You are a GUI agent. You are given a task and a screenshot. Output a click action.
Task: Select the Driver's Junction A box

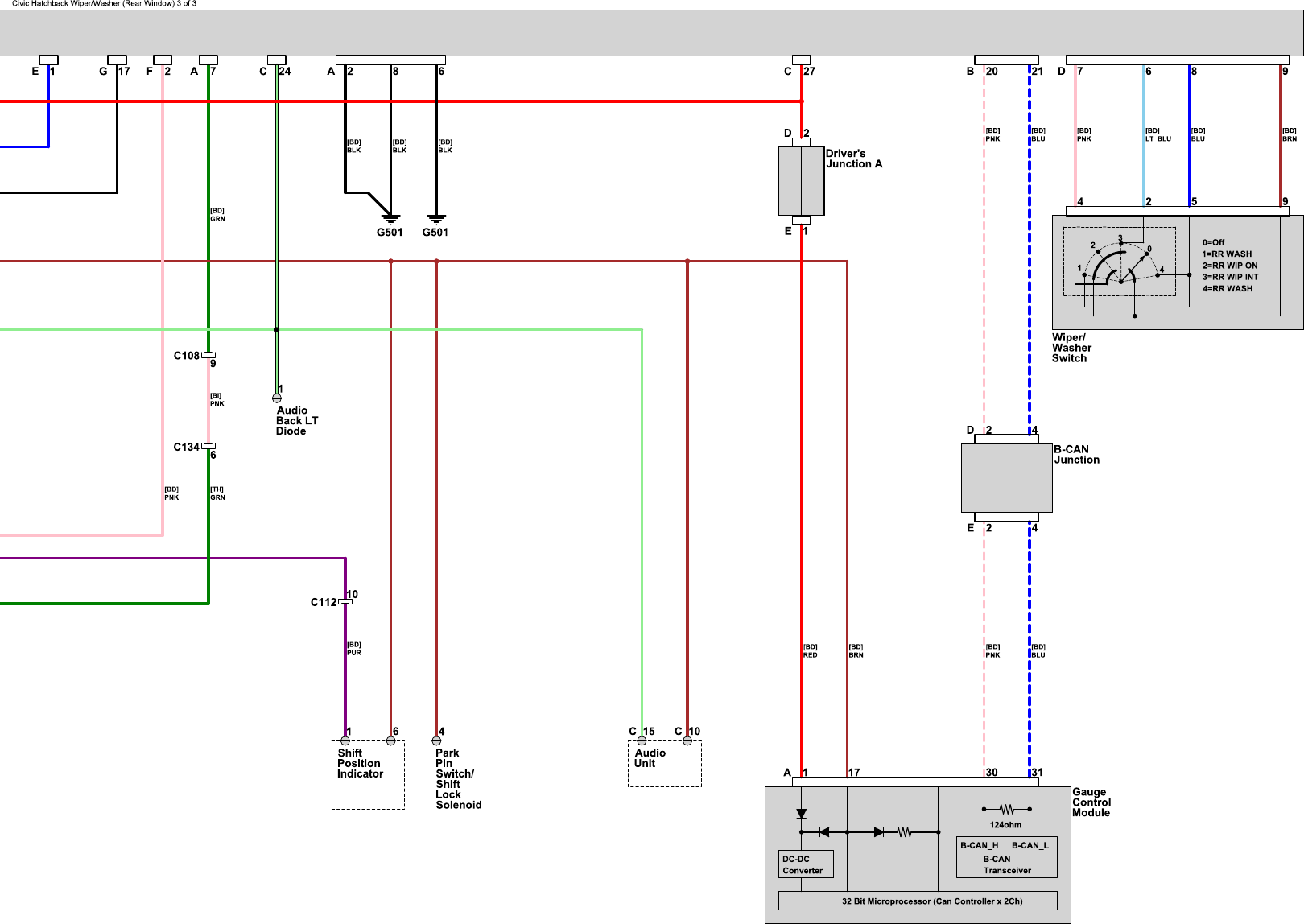[801, 181]
